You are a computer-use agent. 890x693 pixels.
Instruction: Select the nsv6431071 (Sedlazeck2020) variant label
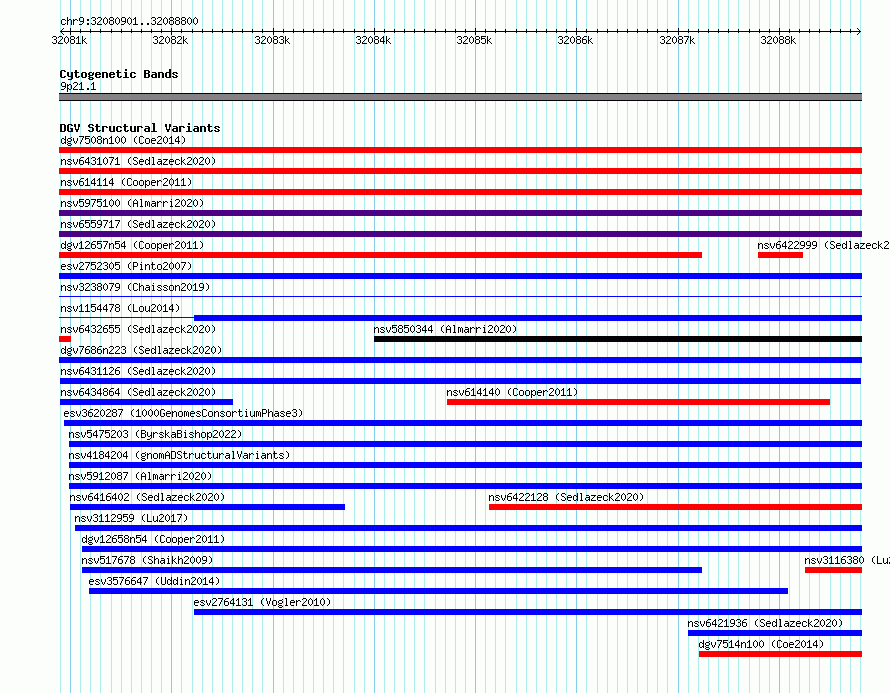(138, 161)
